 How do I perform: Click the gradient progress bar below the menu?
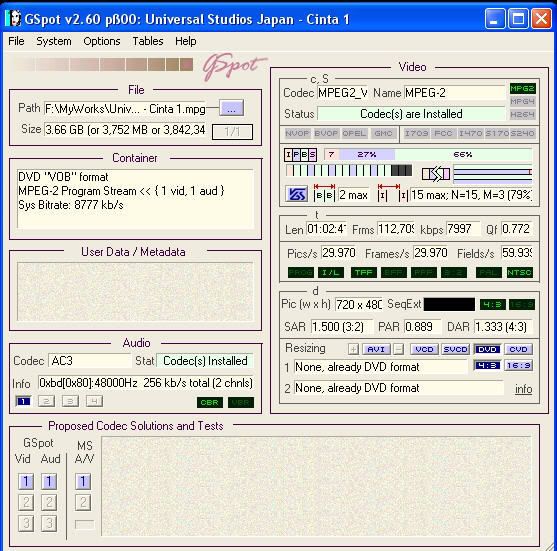(104, 65)
